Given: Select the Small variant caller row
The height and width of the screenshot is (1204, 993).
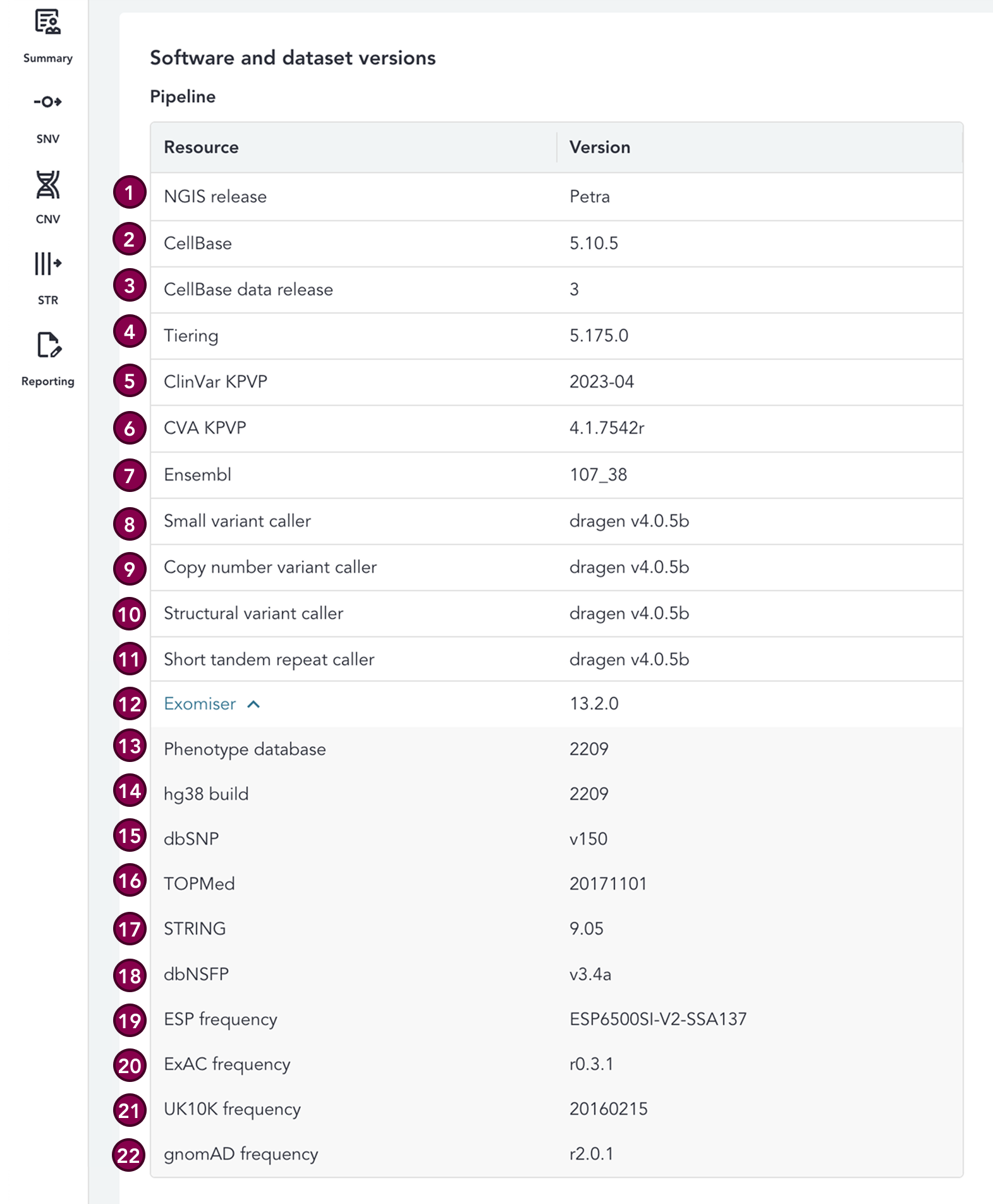Looking at the screenshot, I should [237, 521].
